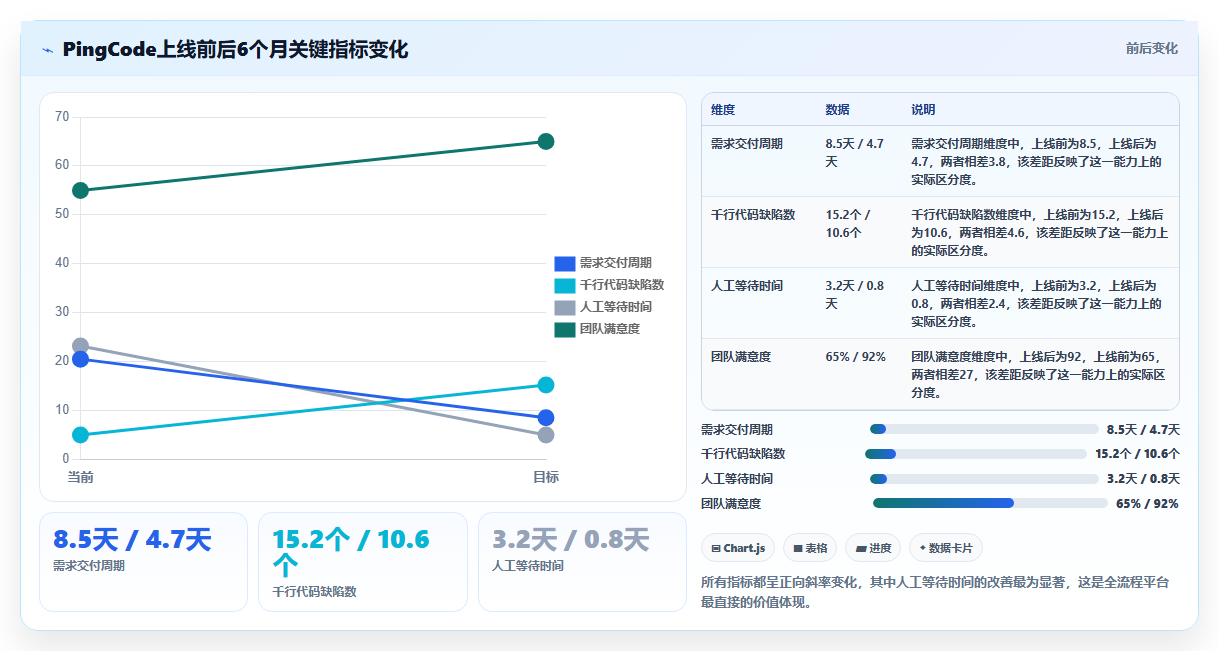Click the 目标 x-axis label

(546, 477)
